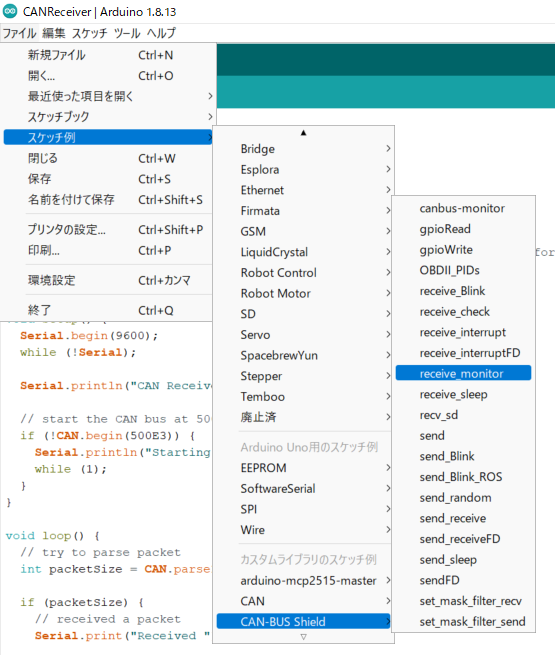Expand Esplora examples
The height and width of the screenshot is (655, 555).
click(x=304, y=170)
